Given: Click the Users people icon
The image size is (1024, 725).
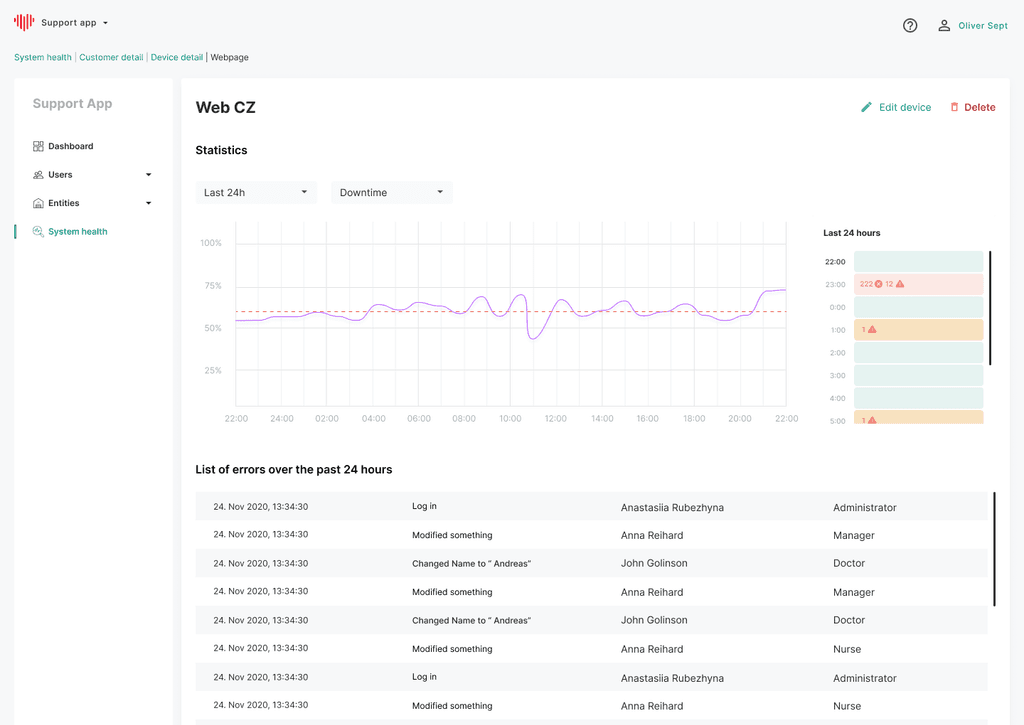Looking at the screenshot, I should pyautogui.click(x=38, y=175).
